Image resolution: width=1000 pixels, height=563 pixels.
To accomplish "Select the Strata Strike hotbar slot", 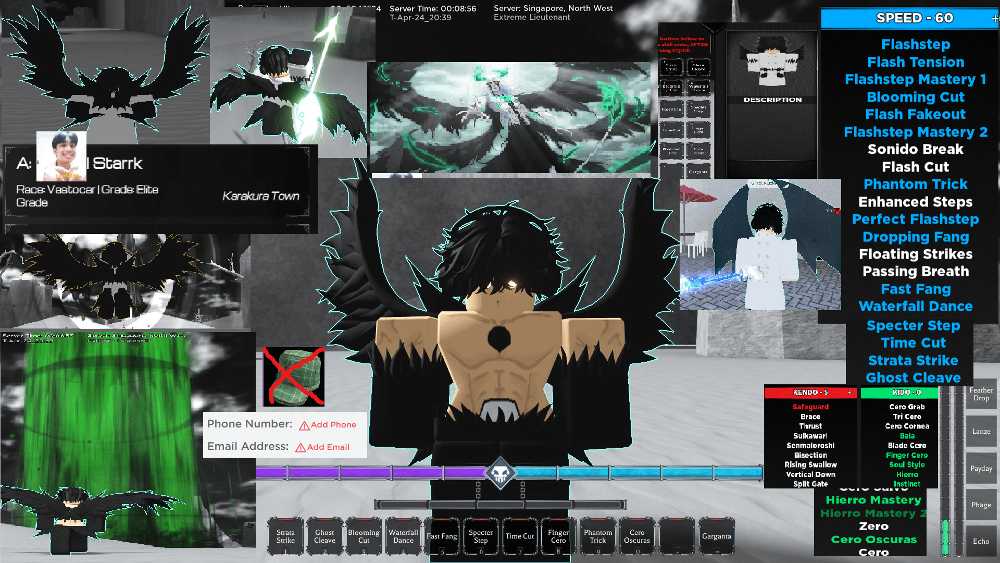I will (286, 536).
